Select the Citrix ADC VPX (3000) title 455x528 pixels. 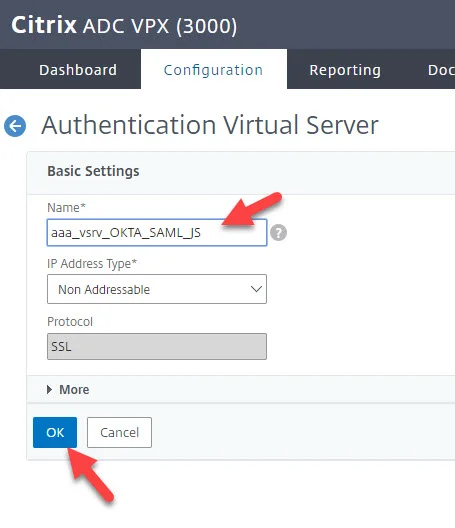coord(124,26)
